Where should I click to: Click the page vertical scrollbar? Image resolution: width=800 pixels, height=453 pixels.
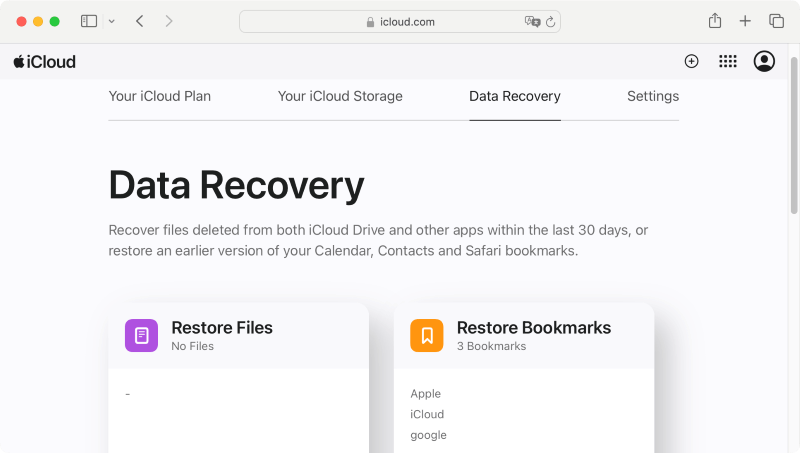[794, 135]
